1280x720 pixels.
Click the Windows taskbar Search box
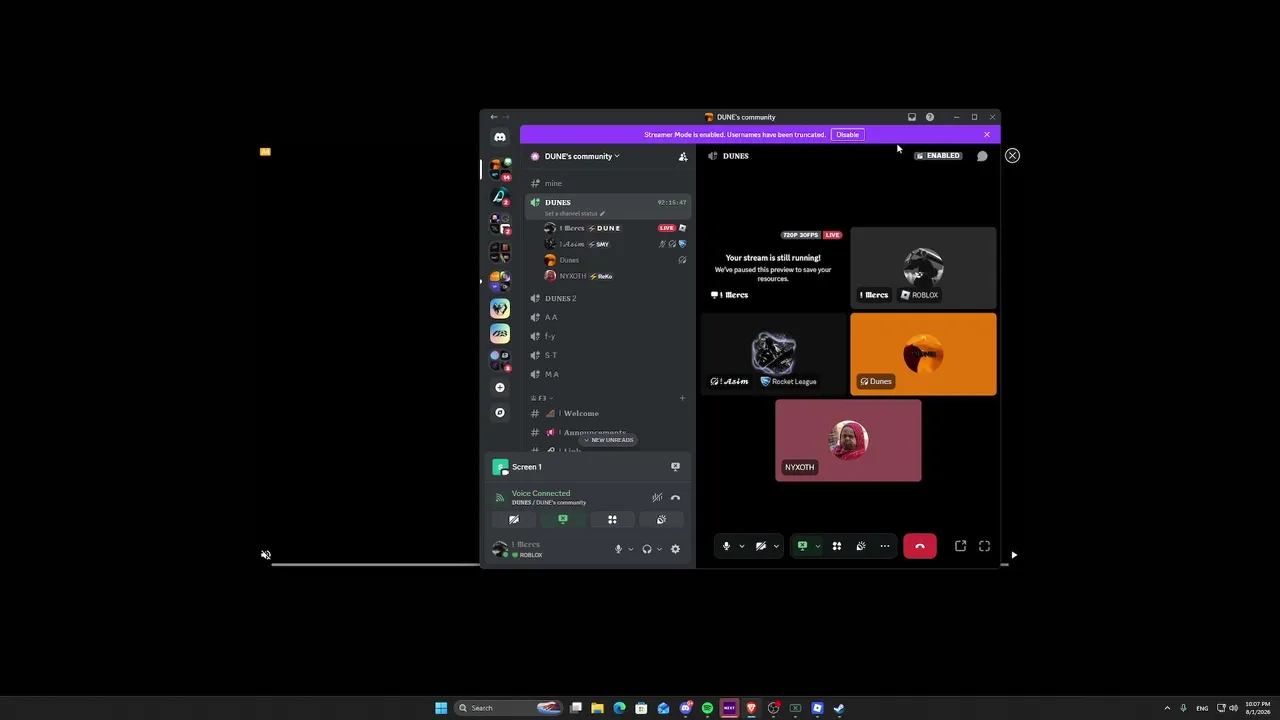[x=507, y=708]
